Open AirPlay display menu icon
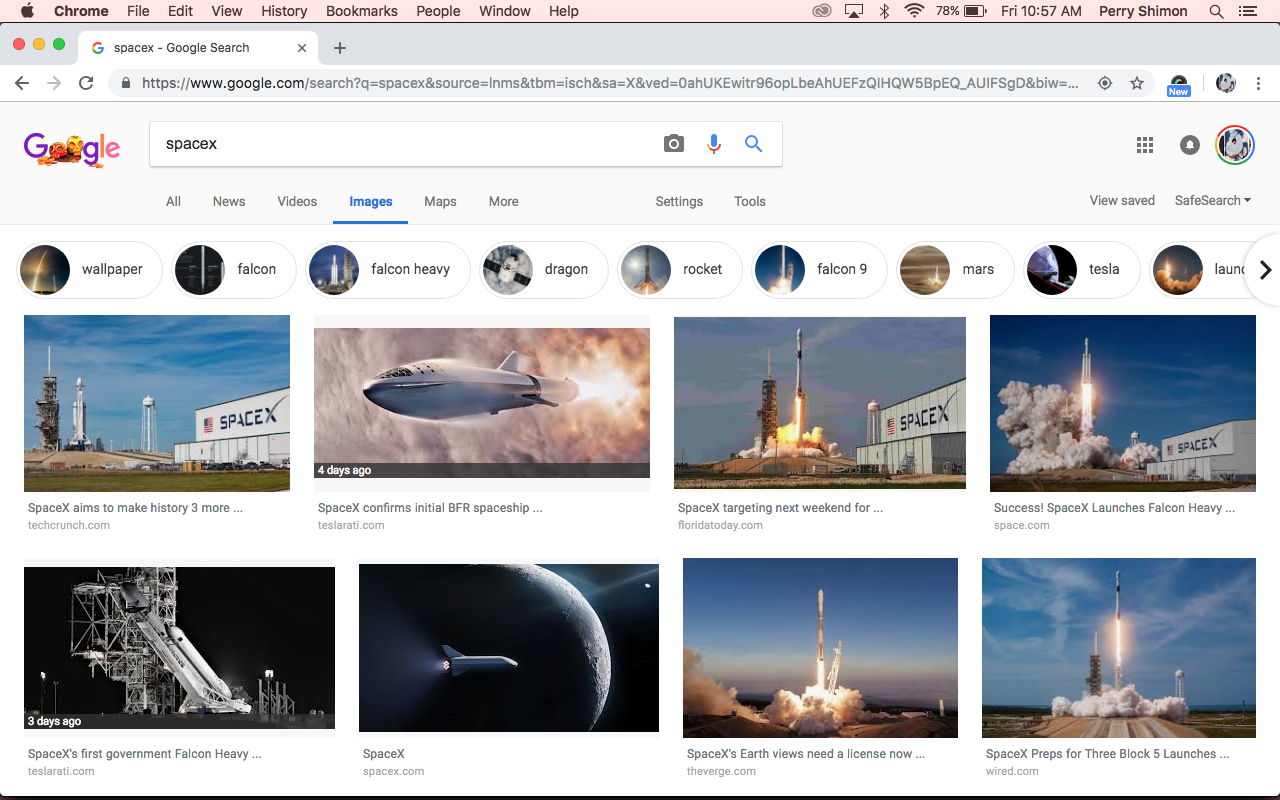Screen dimensions: 1280x800 [854, 11]
